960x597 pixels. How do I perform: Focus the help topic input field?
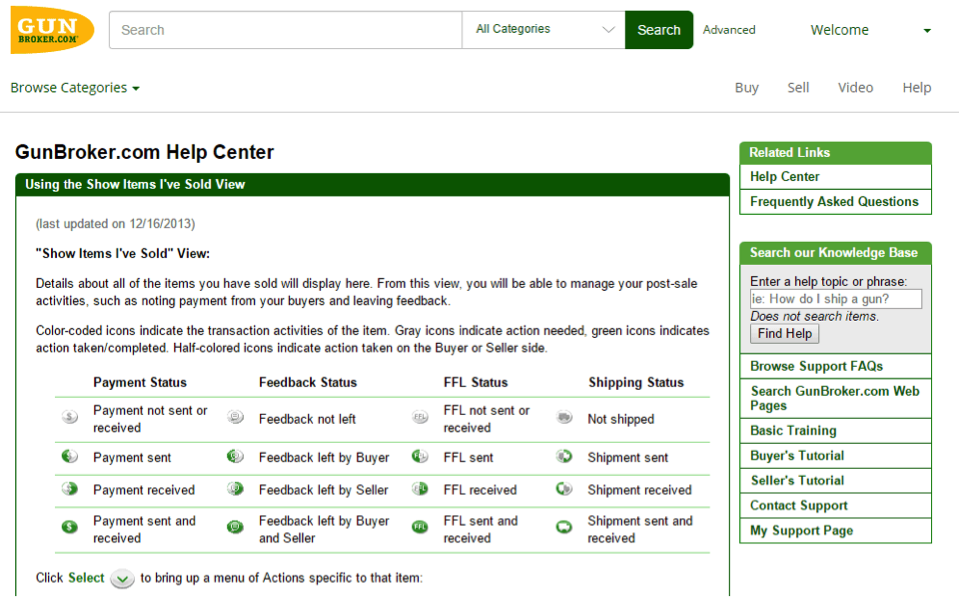coord(836,299)
